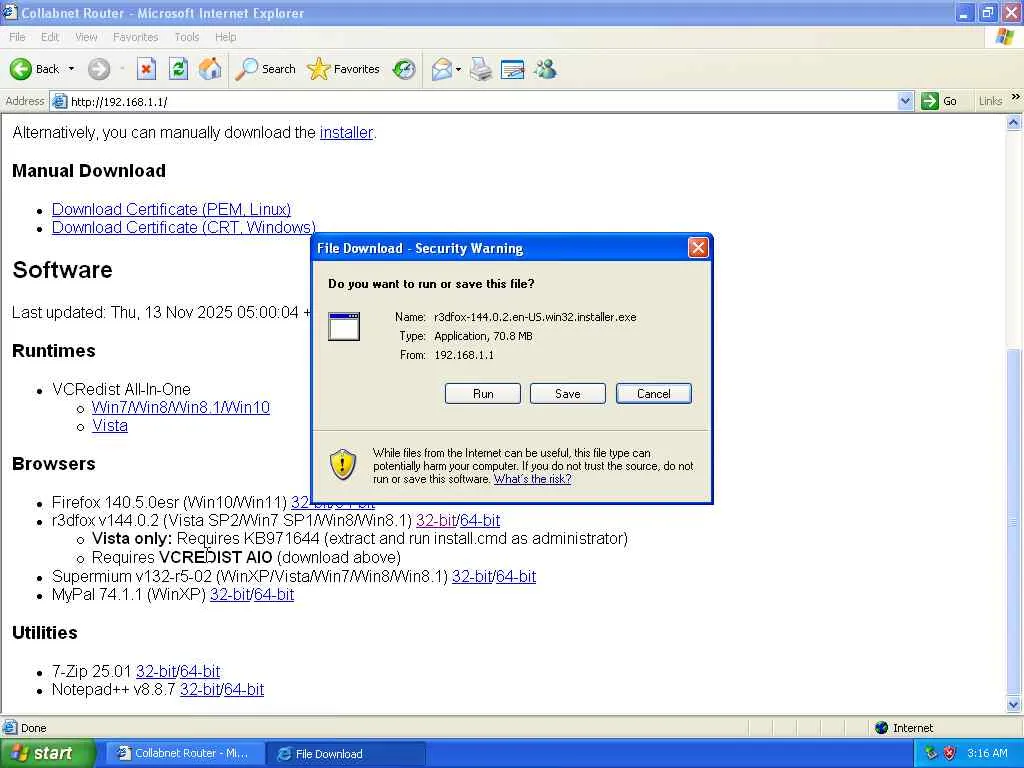
Task: Open the Windows start button
Action: [46, 754]
